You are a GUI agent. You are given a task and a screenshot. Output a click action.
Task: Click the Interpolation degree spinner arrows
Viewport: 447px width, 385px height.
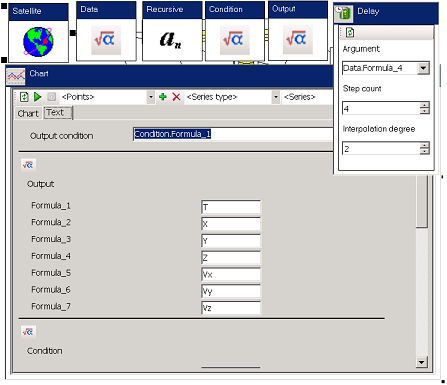coord(425,148)
